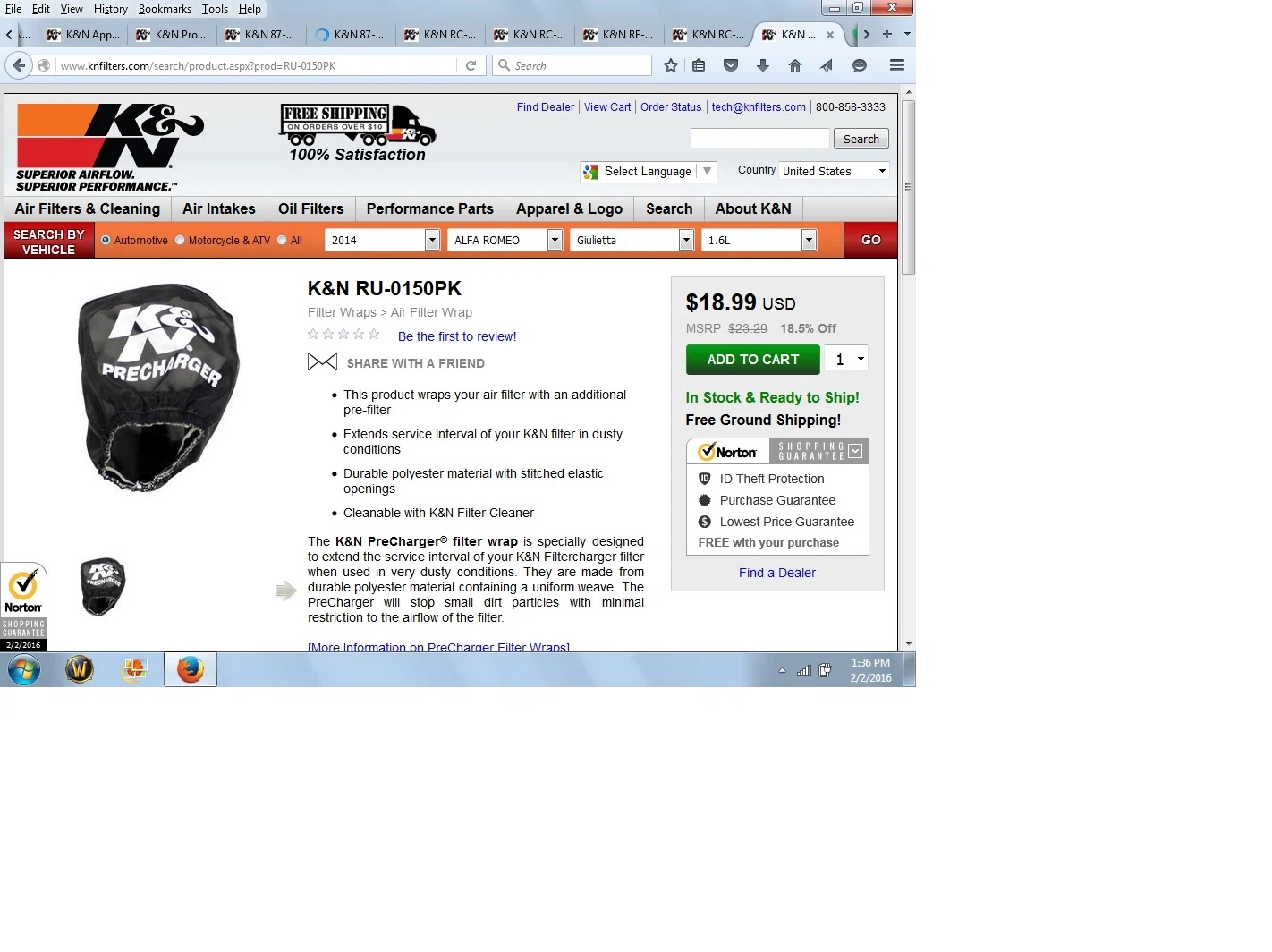Viewport: 1272px width, 952px height.
Task: Click the site search text field
Action: (760, 139)
